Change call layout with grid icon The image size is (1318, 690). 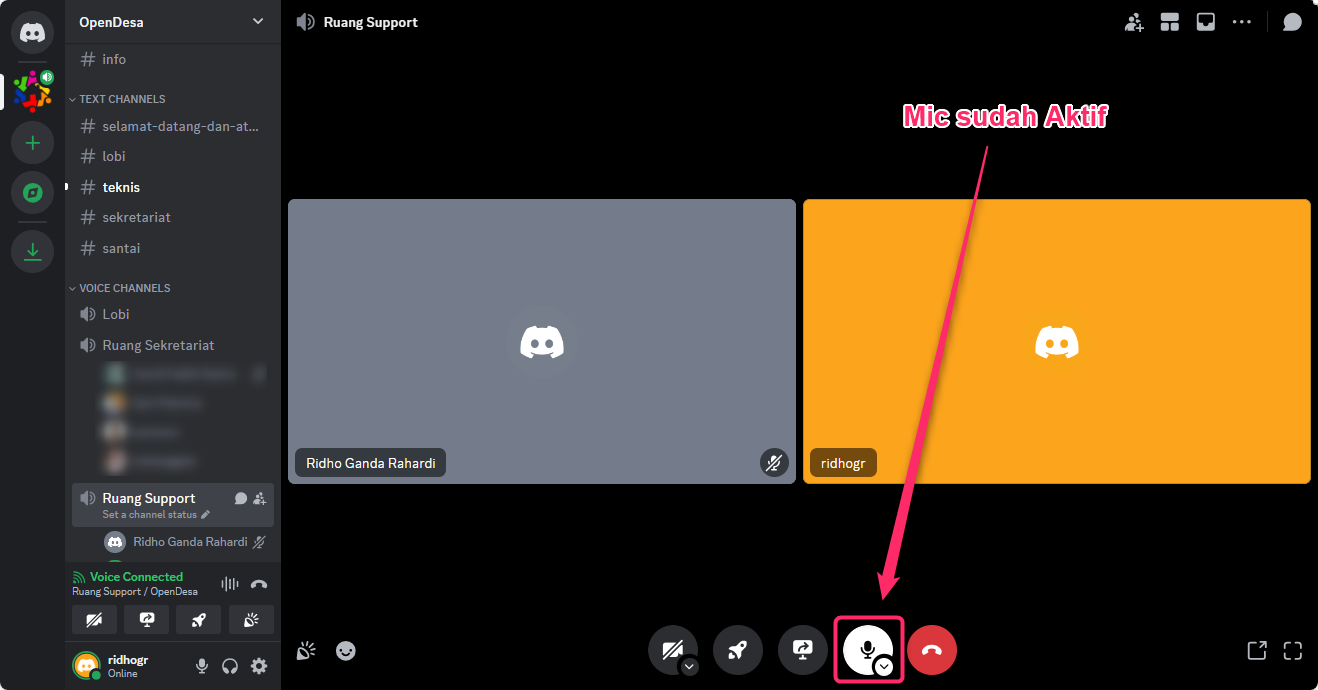pyautogui.click(x=1170, y=22)
